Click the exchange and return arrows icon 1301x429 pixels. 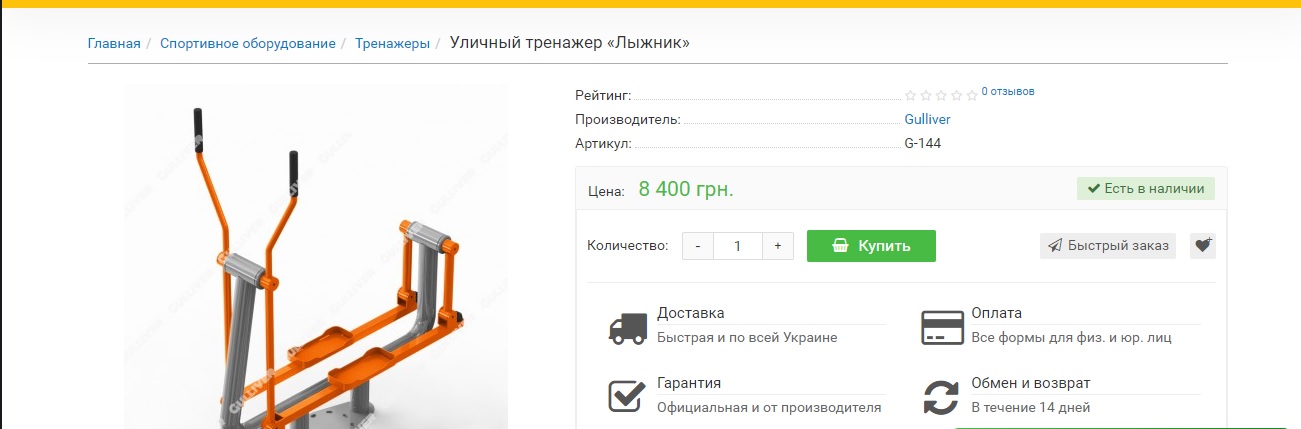point(941,397)
